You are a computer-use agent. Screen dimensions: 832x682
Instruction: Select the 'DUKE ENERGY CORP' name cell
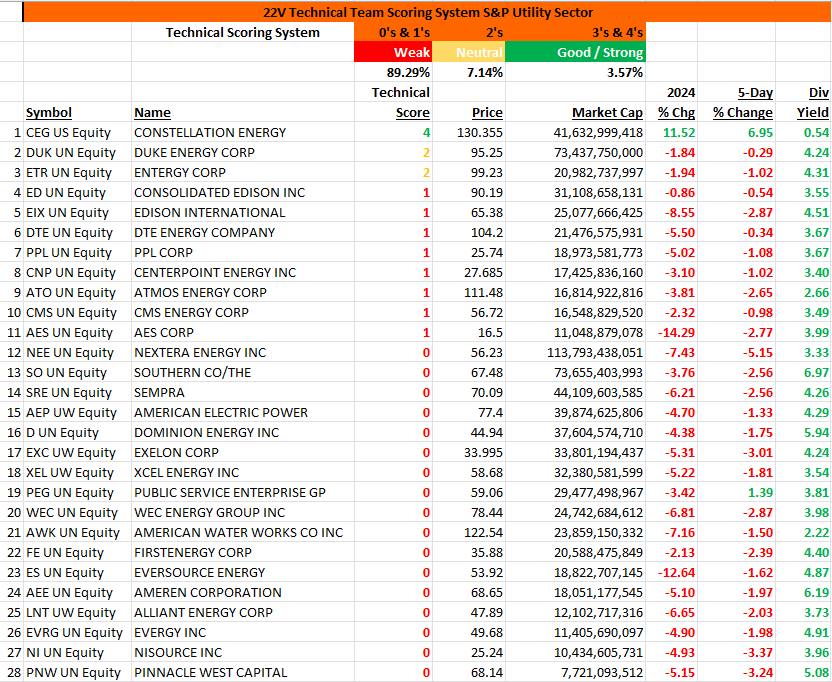coord(242,152)
